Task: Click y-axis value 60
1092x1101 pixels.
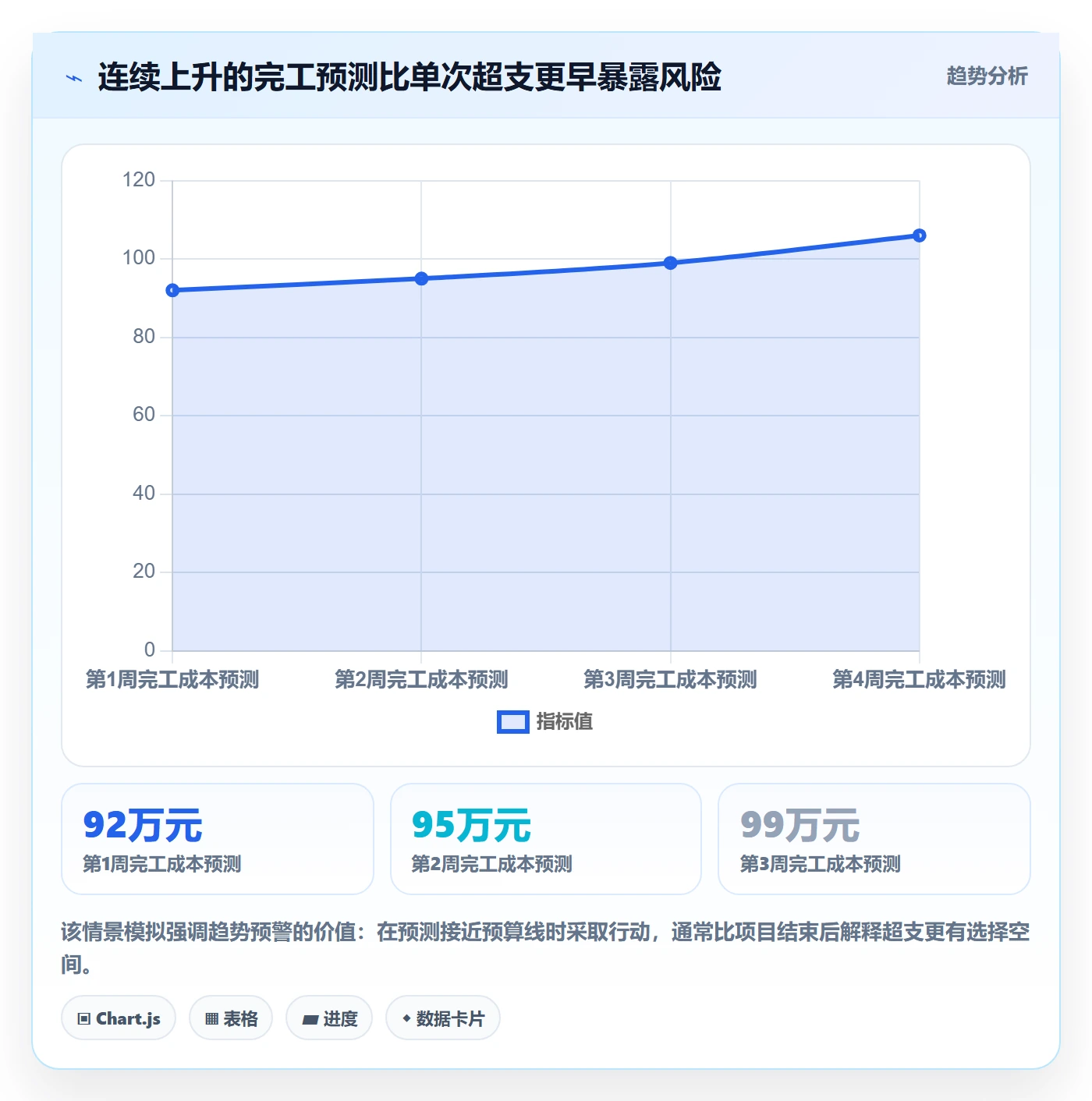Action: [144, 414]
